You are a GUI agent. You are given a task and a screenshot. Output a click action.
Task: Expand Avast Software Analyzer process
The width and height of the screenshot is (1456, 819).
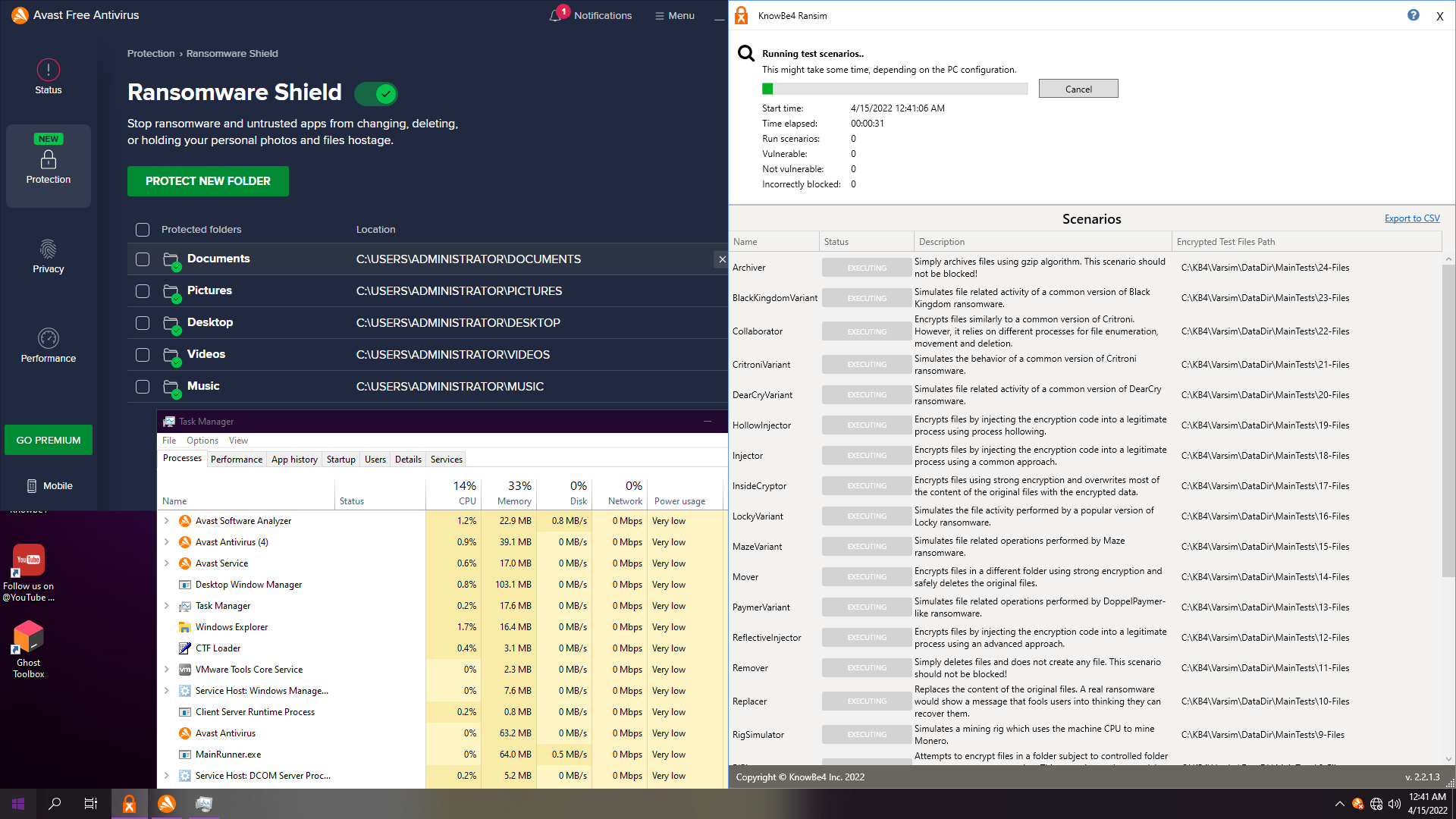(x=167, y=521)
